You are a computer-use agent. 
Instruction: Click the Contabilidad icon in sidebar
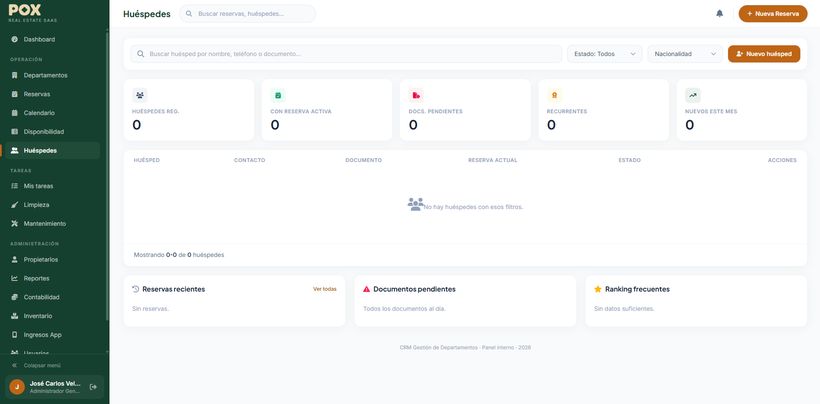[14, 297]
